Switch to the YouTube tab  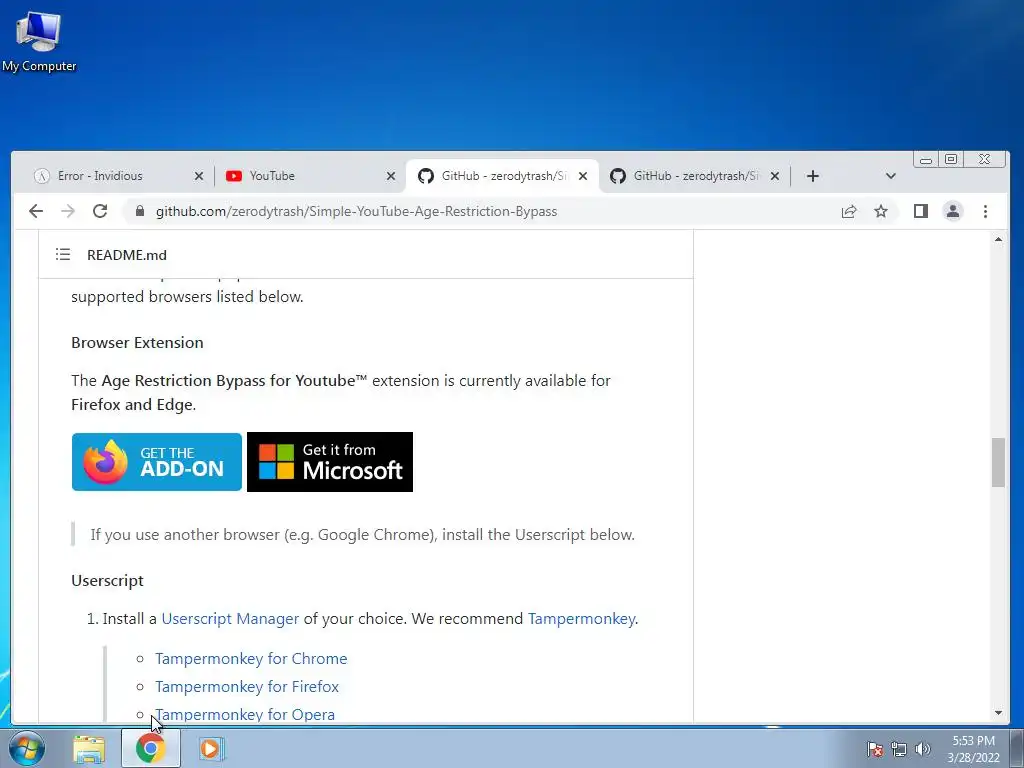[x=309, y=176]
